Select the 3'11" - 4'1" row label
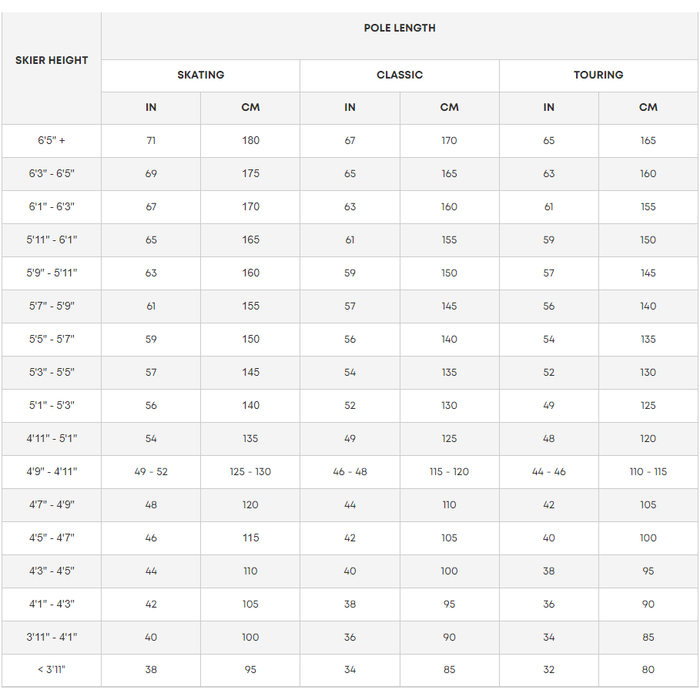 pos(51,638)
